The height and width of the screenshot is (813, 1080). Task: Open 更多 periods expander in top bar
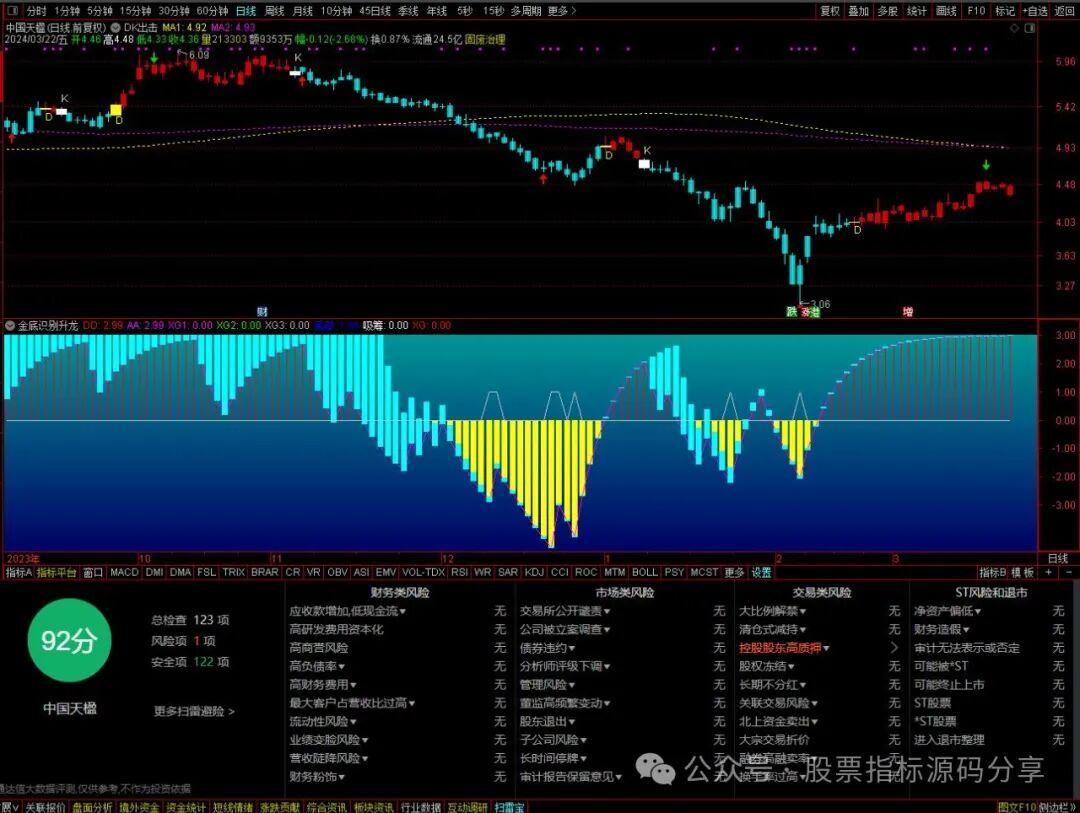[562, 11]
